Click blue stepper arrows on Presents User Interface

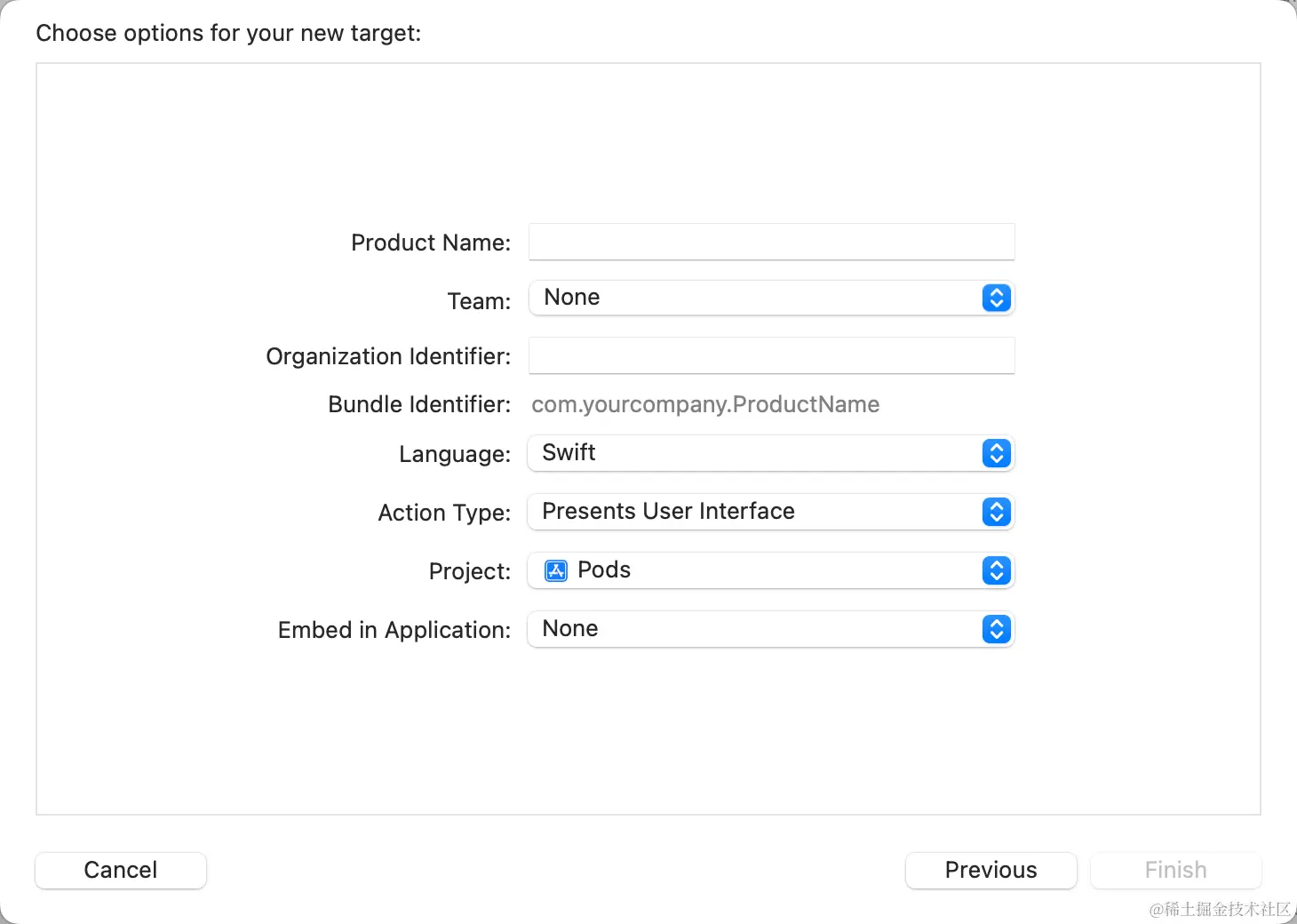(x=997, y=512)
